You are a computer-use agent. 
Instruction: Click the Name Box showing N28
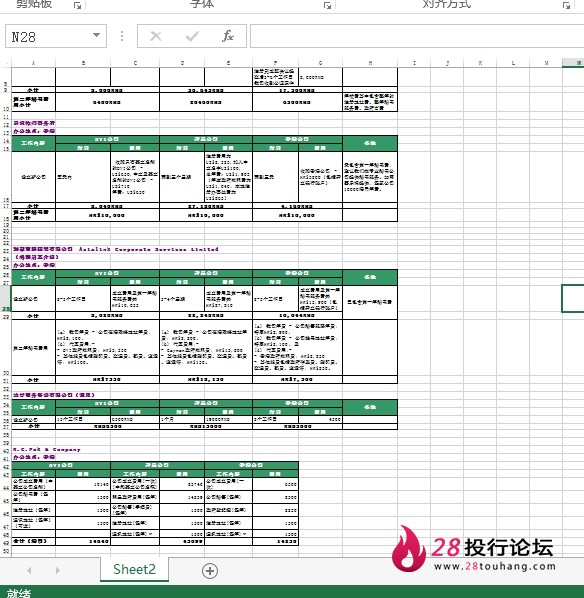56,36
